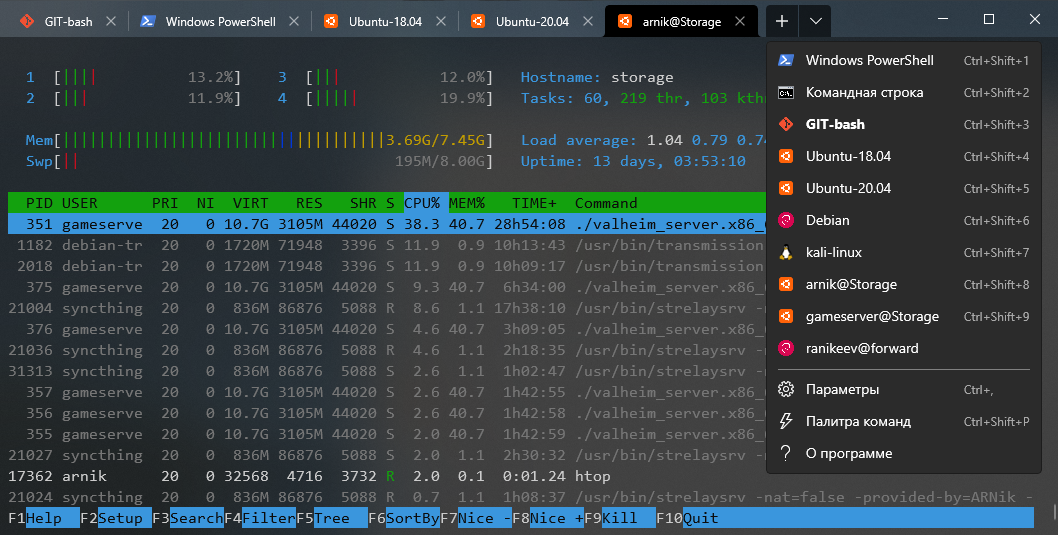This screenshot has height=535, width=1058.
Task: Switch to the Ubuntu-20.04 tab
Action: 532,21
